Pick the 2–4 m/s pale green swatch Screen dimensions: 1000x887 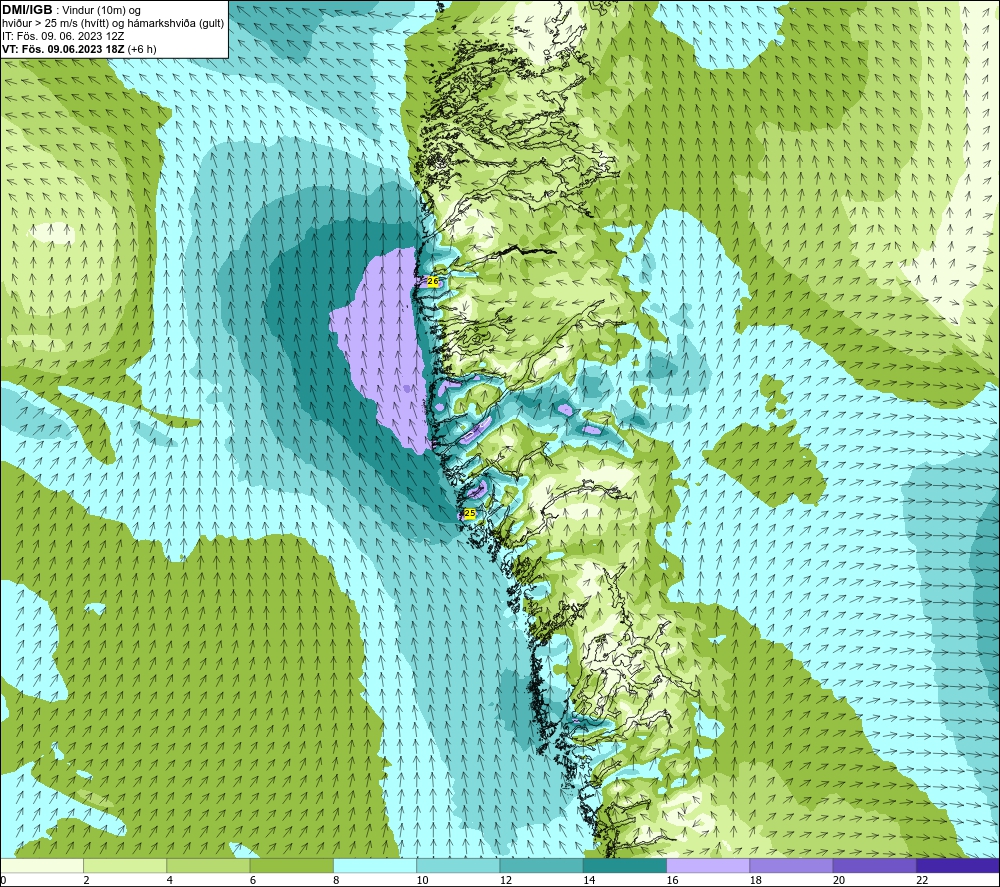(x=125, y=865)
